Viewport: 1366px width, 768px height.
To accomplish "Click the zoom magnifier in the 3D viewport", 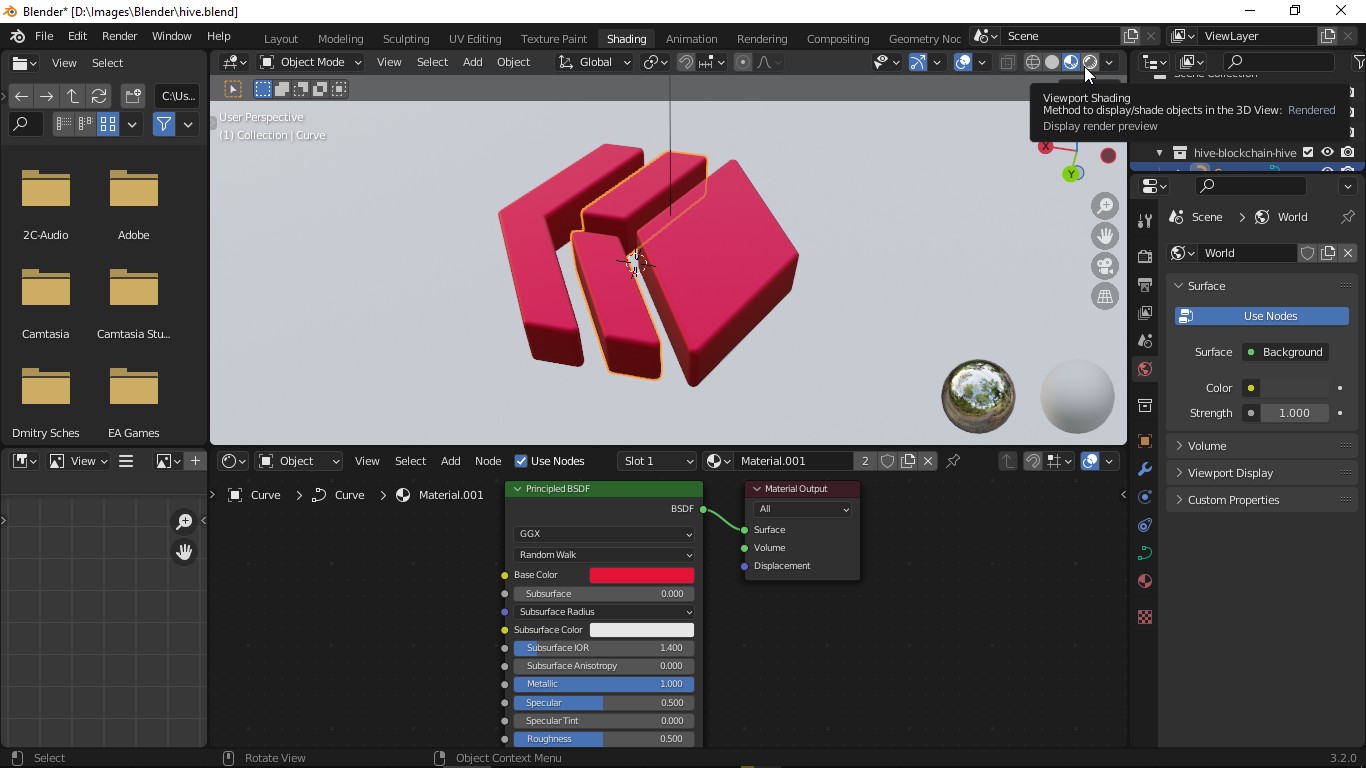I will click(1105, 206).
